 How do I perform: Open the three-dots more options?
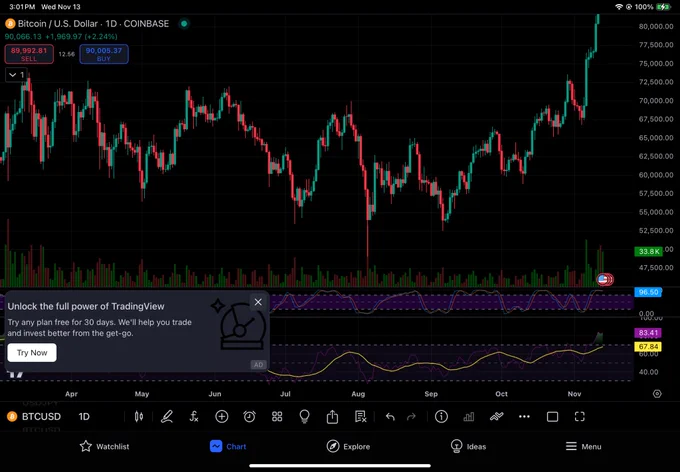pos(524,417)
